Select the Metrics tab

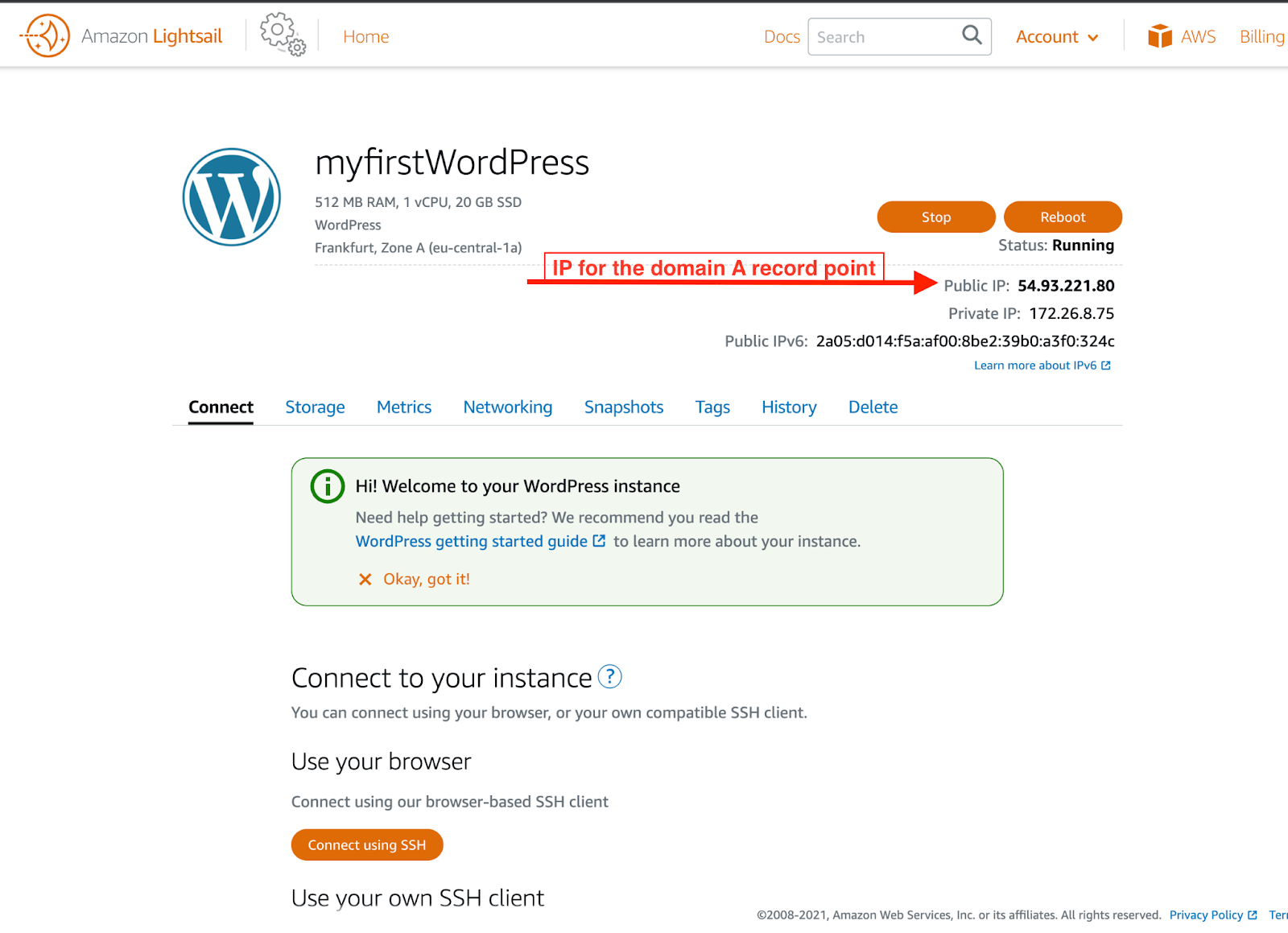pyautogui.click(x=403, y=407)
